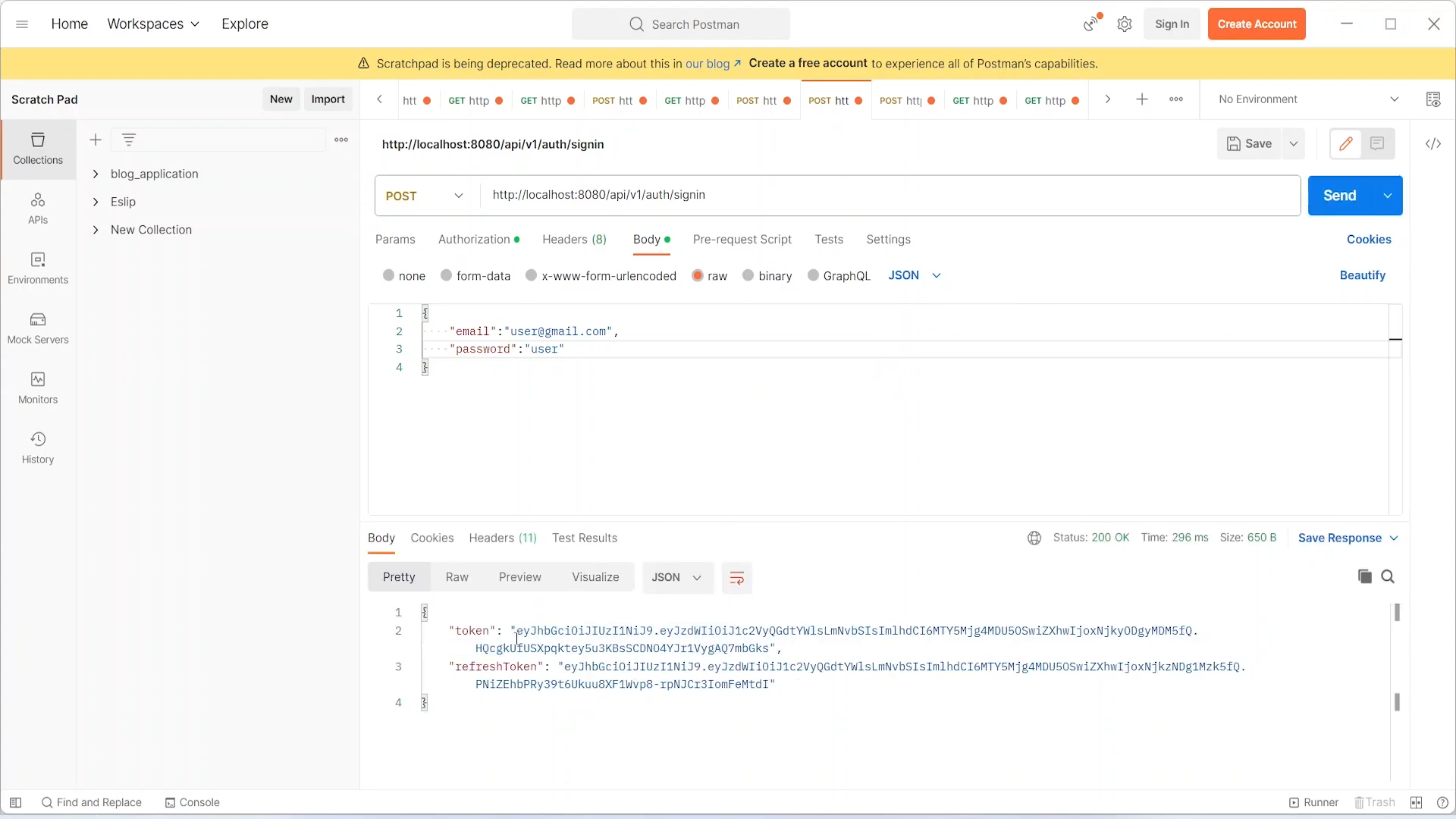Image resolution: width=1456 pixels, height=819 pixels.
Task: Expand the Eslip collection
Action: tap(96, 202)
